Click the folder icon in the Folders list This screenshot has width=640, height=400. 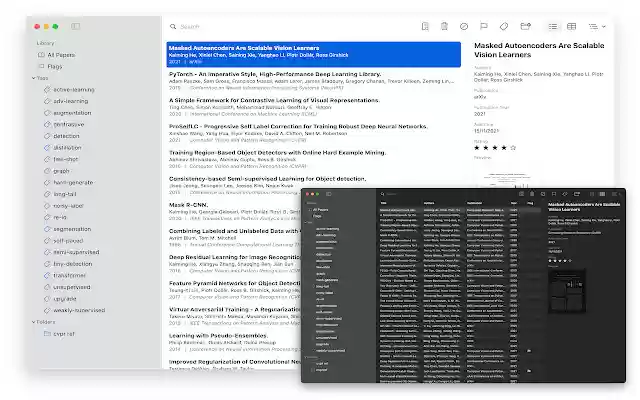pyautogui.click(x=47, y=333)
